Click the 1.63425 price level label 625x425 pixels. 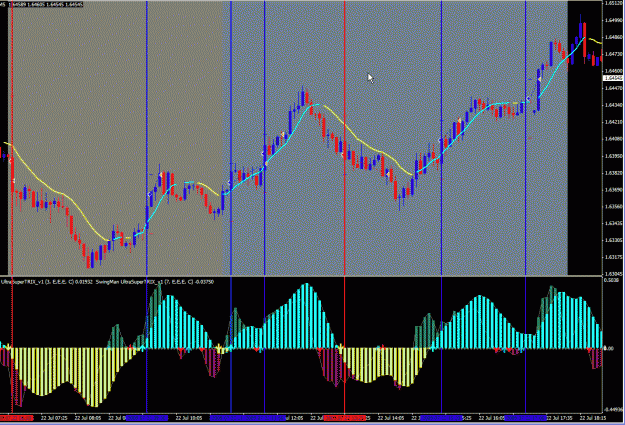pyautogui.click(x=614, y=224)
